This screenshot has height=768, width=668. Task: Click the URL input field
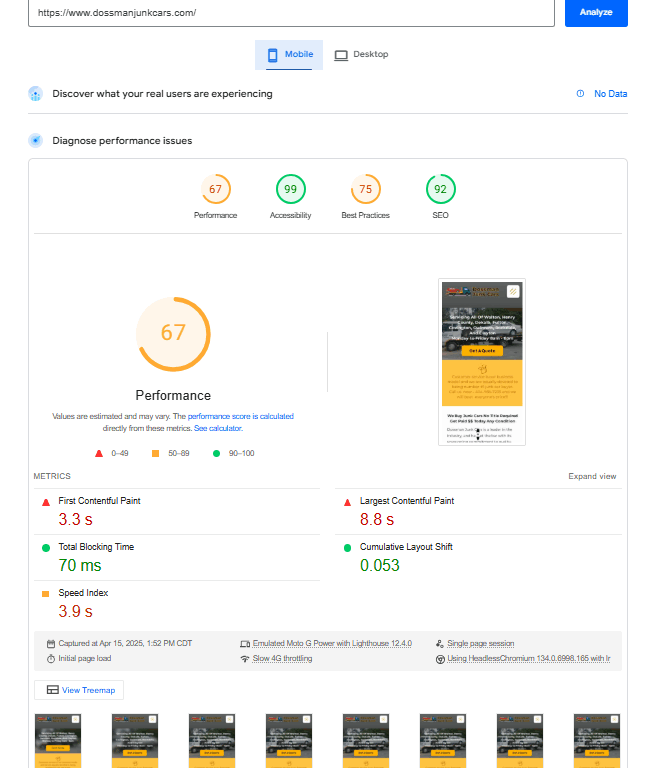point(290,13)
